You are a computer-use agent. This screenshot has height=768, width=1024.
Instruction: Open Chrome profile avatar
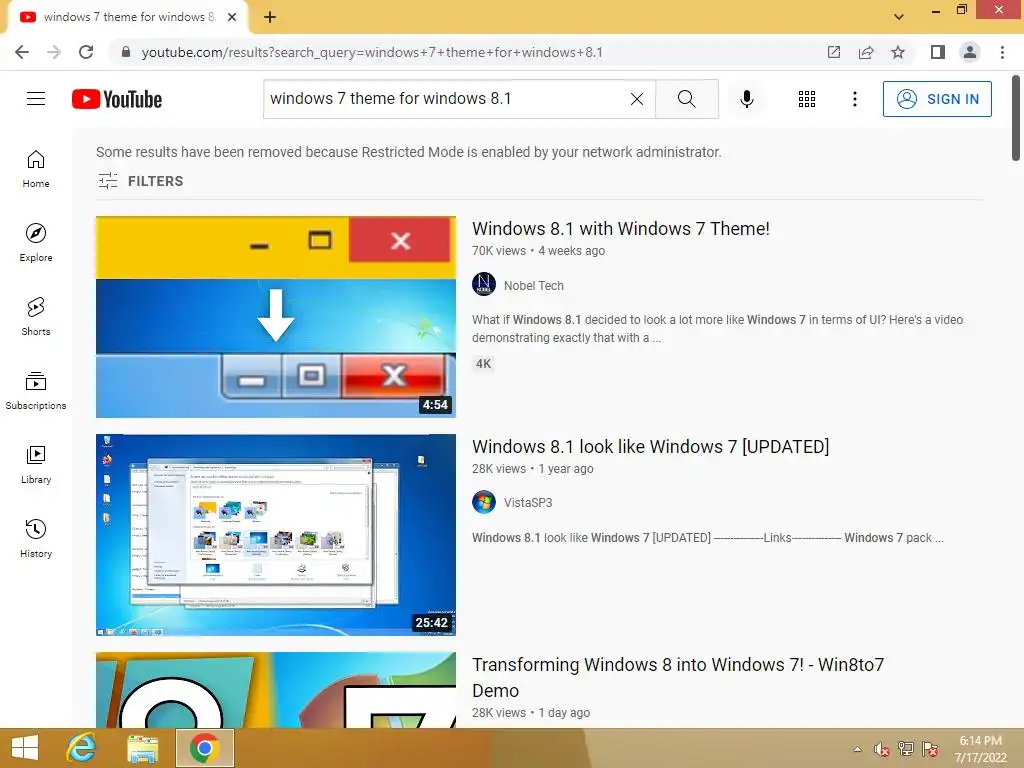pyautogui.click(x=970, y=52)
